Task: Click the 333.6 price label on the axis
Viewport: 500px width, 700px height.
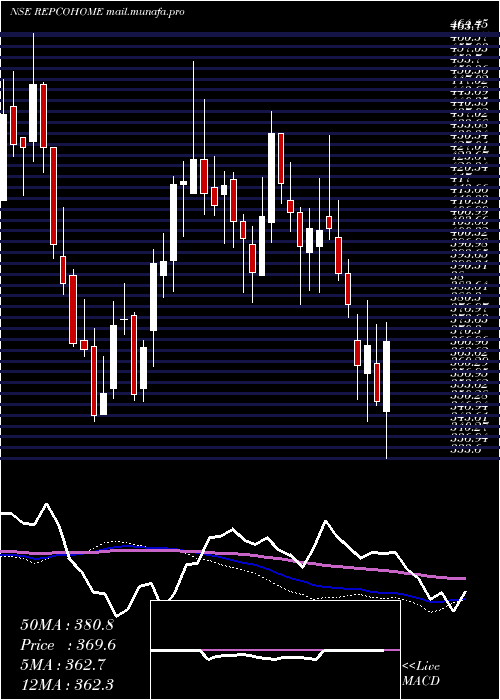Action: pyautogui.click(x=465, y=451)
